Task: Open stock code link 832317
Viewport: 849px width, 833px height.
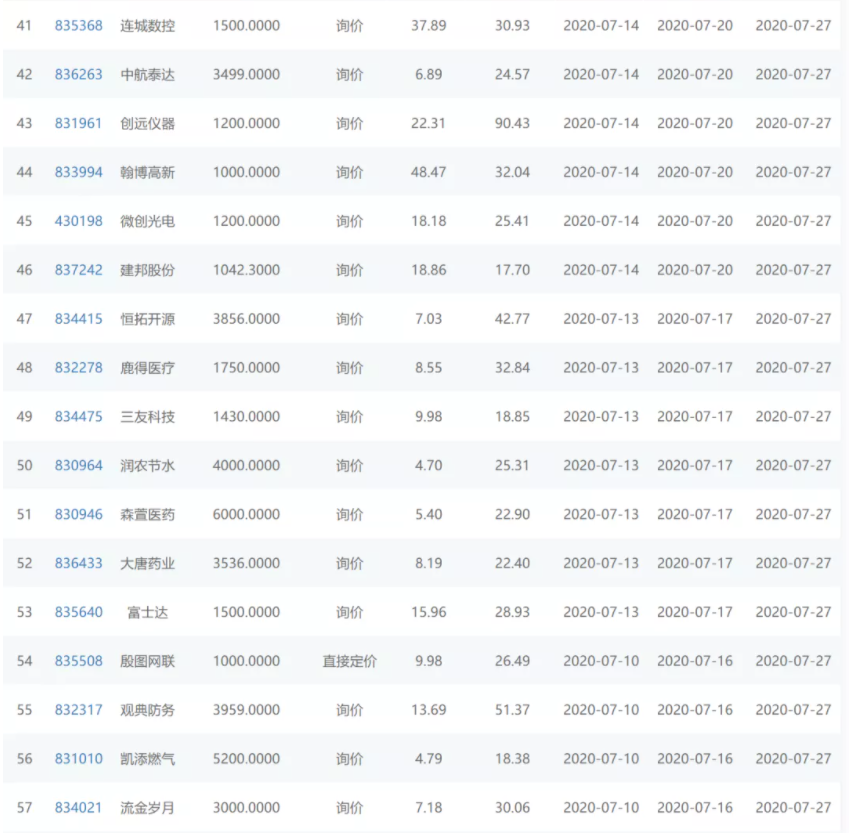Action: 79,710
